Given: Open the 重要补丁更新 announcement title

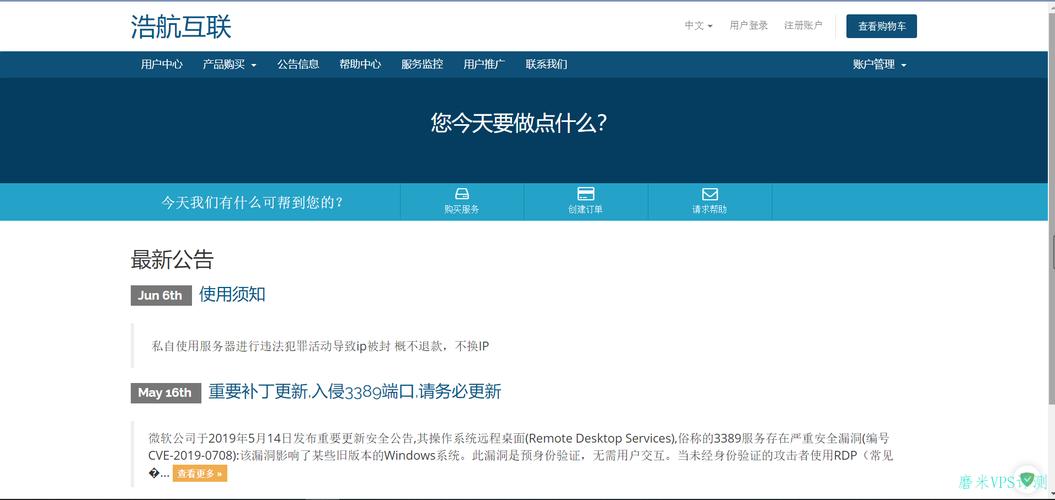Looking at the screenshot, I should [355, 392].
